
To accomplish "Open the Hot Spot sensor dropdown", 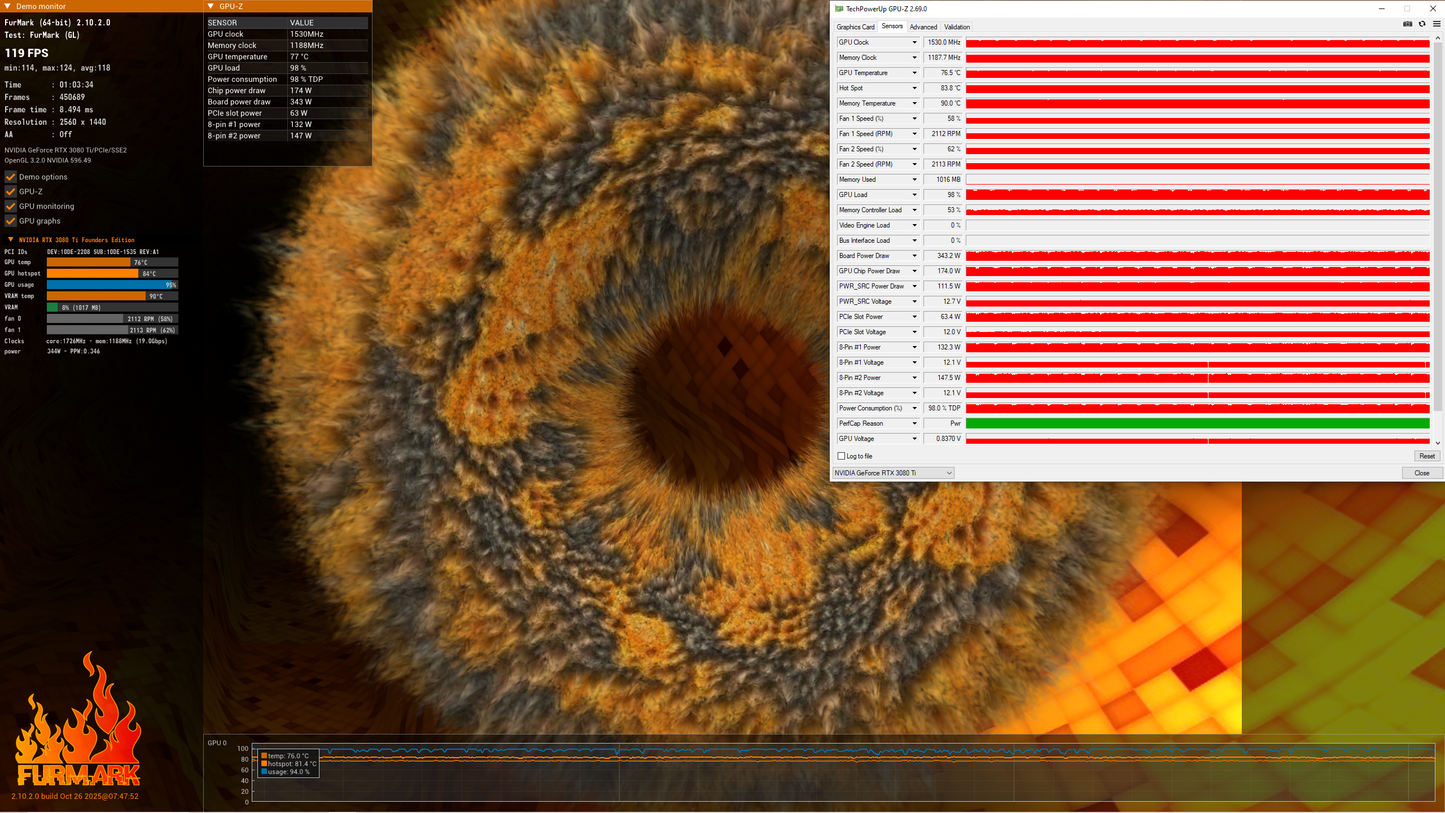I will pyautogui.click(x=914, y=88).
